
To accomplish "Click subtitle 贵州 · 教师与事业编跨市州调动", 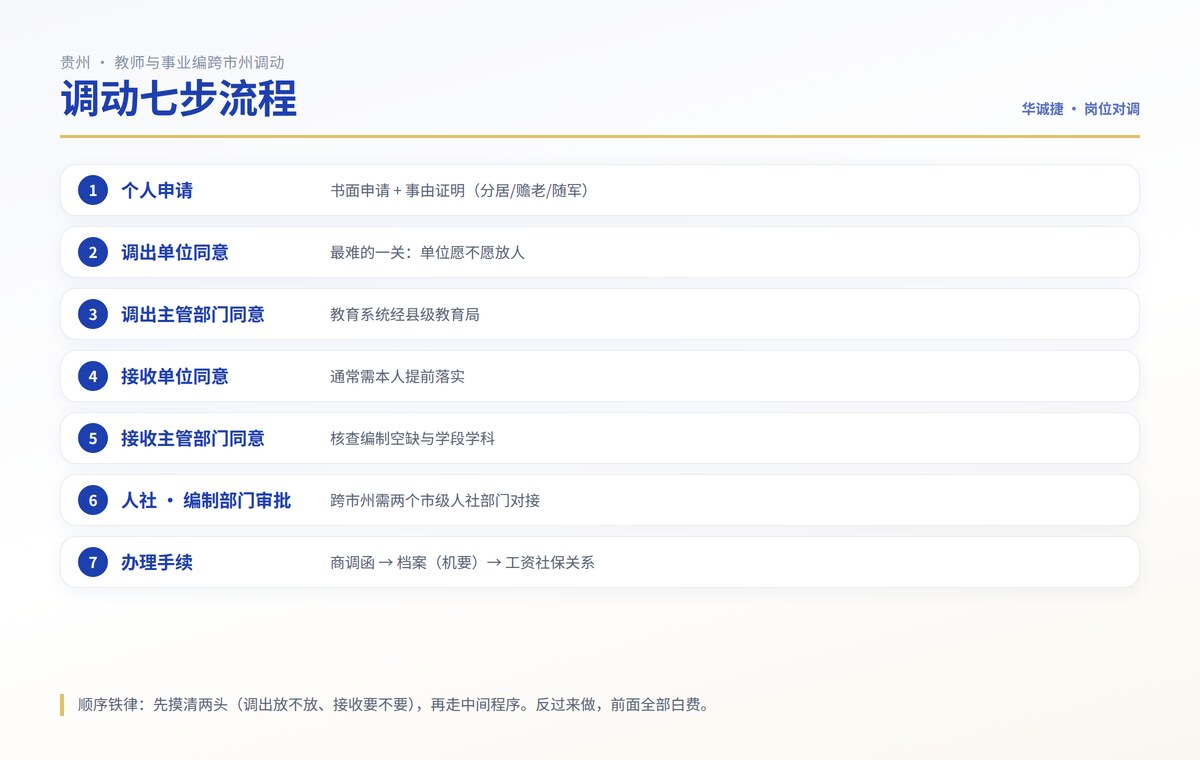I will tap(173, 62).
